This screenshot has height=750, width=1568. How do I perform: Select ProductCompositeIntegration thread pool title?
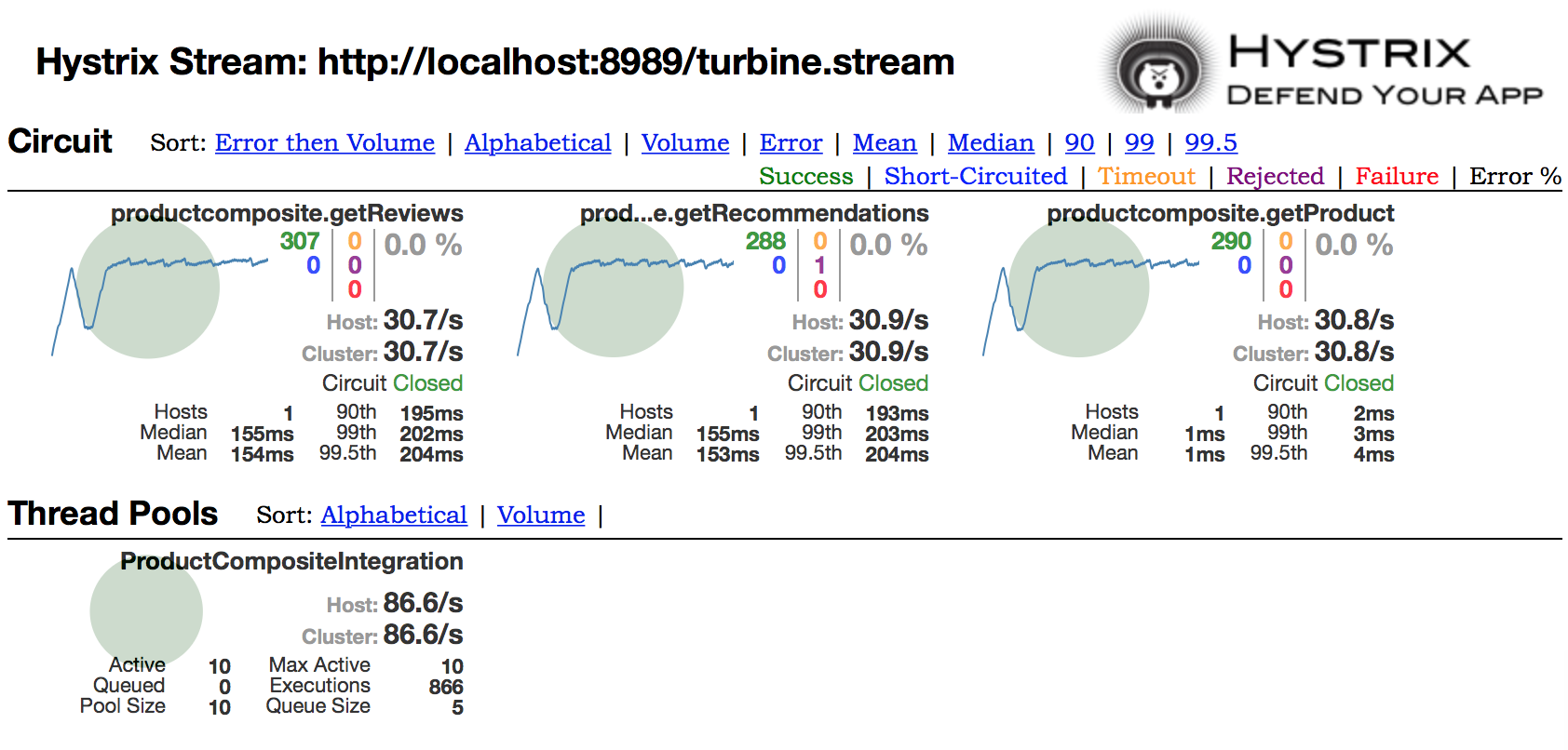pyautogui.click(x=291, y=561)
